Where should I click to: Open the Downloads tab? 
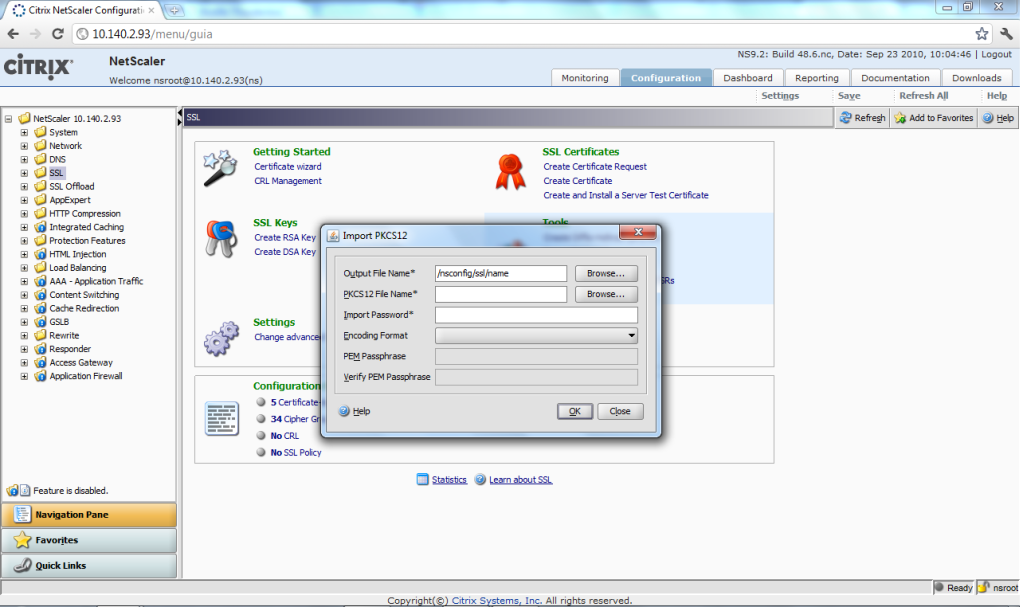click(977, 78)
